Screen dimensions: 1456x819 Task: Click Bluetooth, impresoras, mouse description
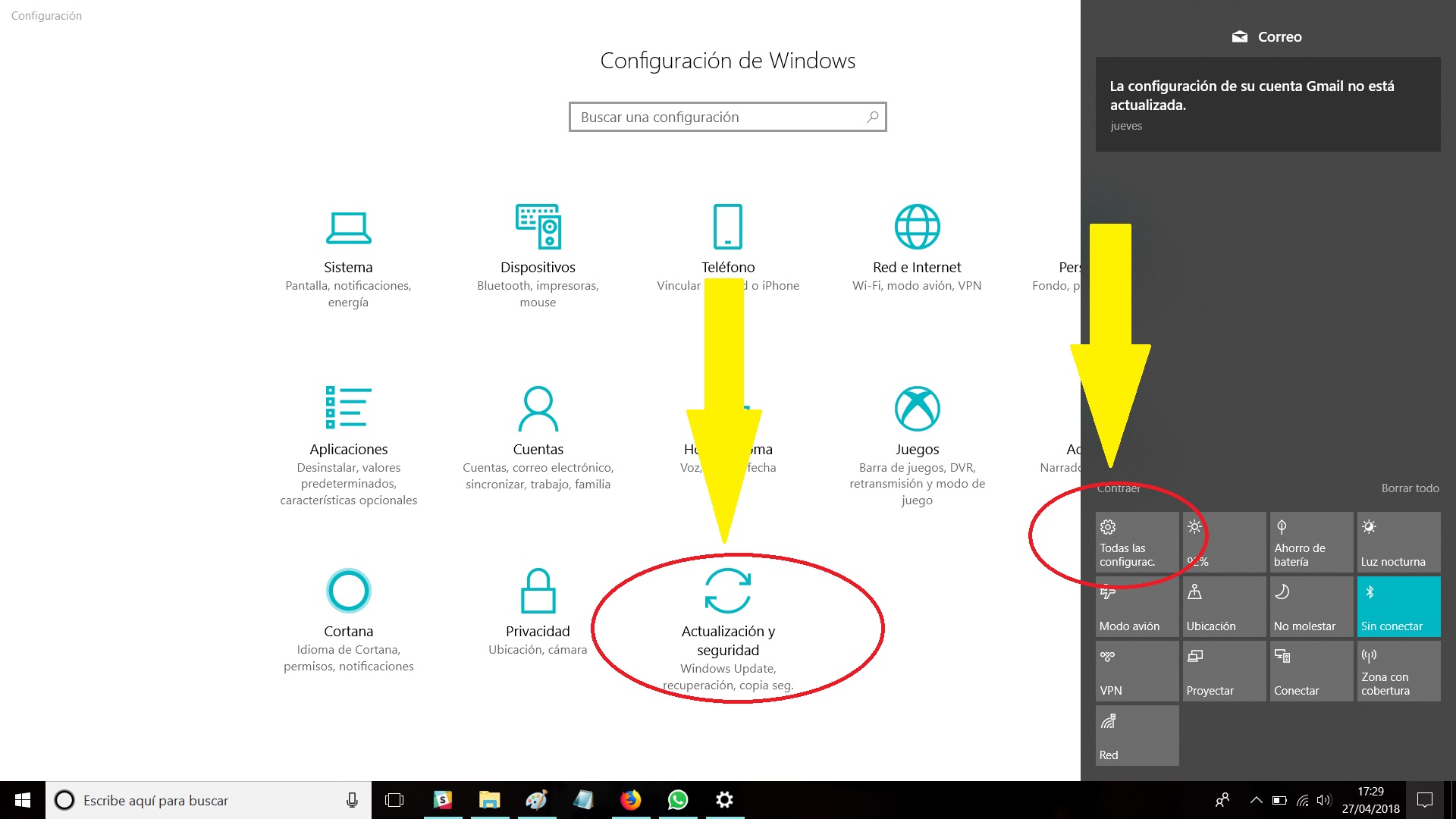(538, 294)
